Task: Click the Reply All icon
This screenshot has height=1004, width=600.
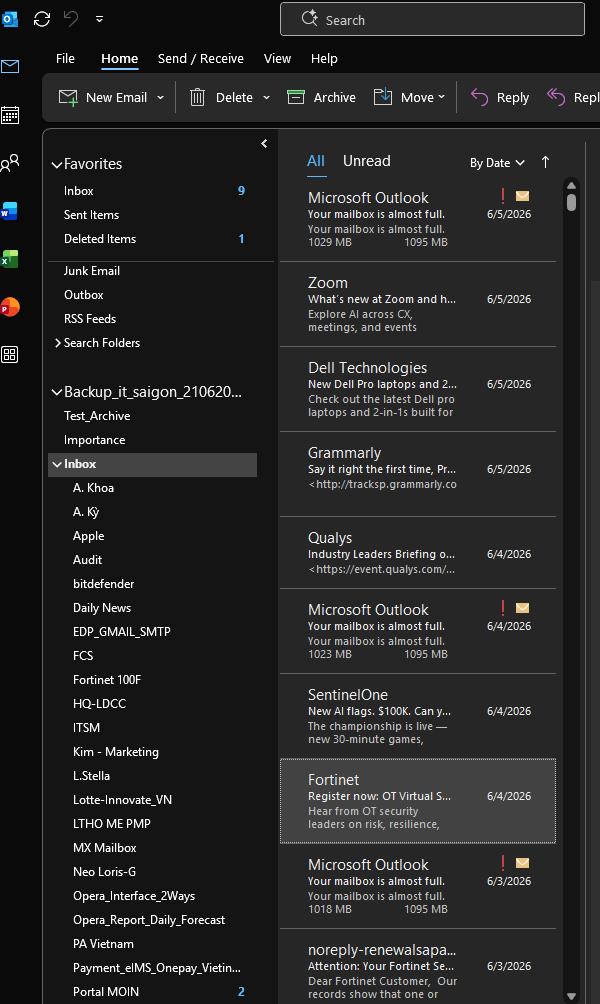Action: pyautogui.click(x=556, y=97)
